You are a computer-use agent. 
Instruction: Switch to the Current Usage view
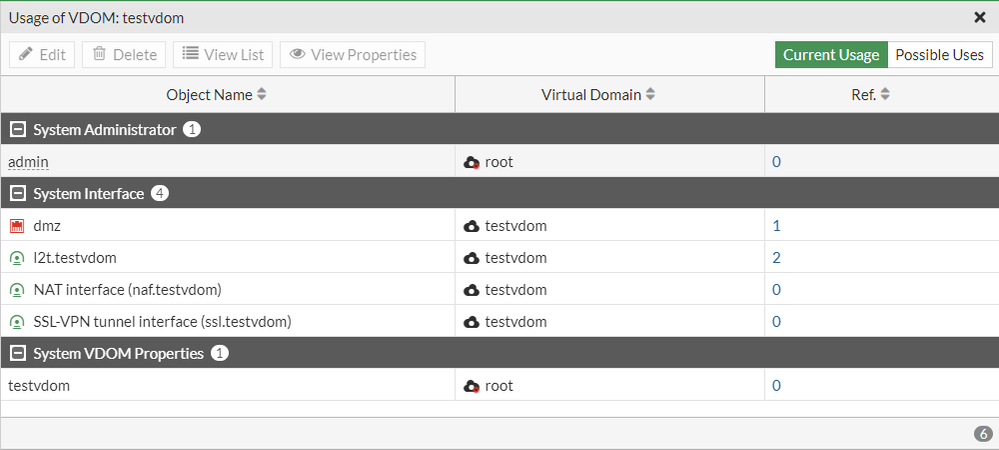[831, 55]
